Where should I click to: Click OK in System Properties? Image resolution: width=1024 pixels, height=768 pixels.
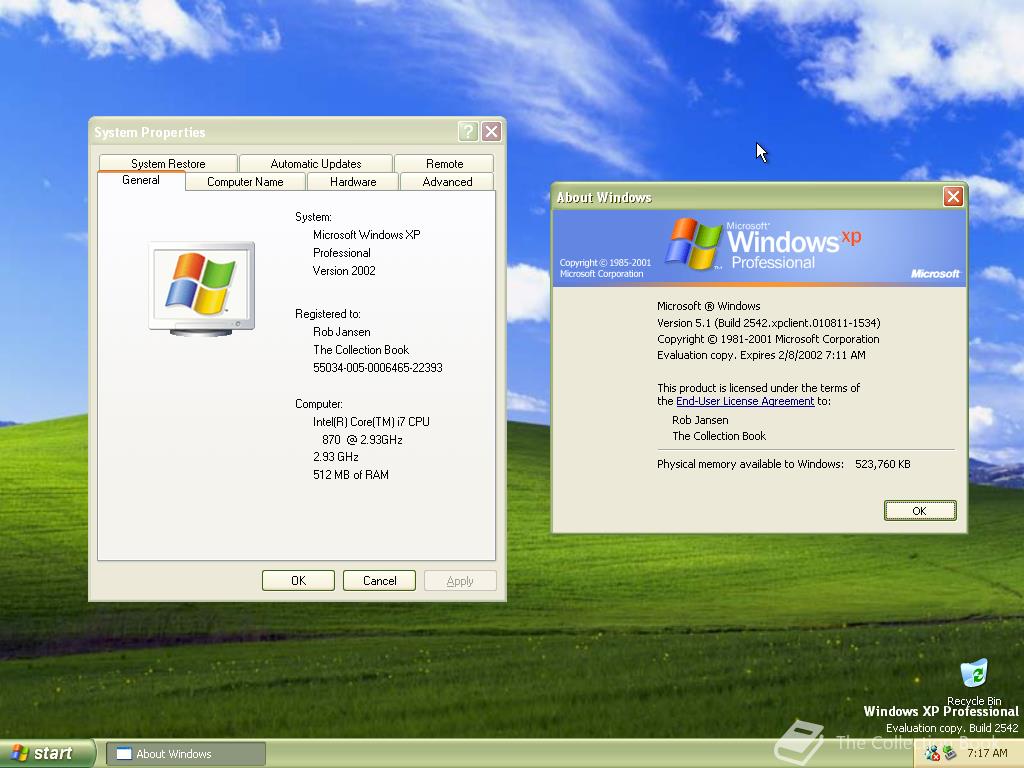298,581
